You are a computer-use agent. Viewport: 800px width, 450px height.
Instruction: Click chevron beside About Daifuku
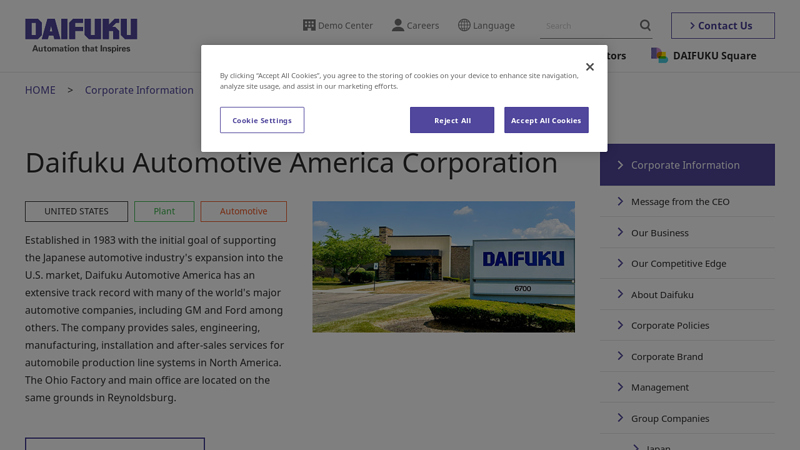point(620,294)
